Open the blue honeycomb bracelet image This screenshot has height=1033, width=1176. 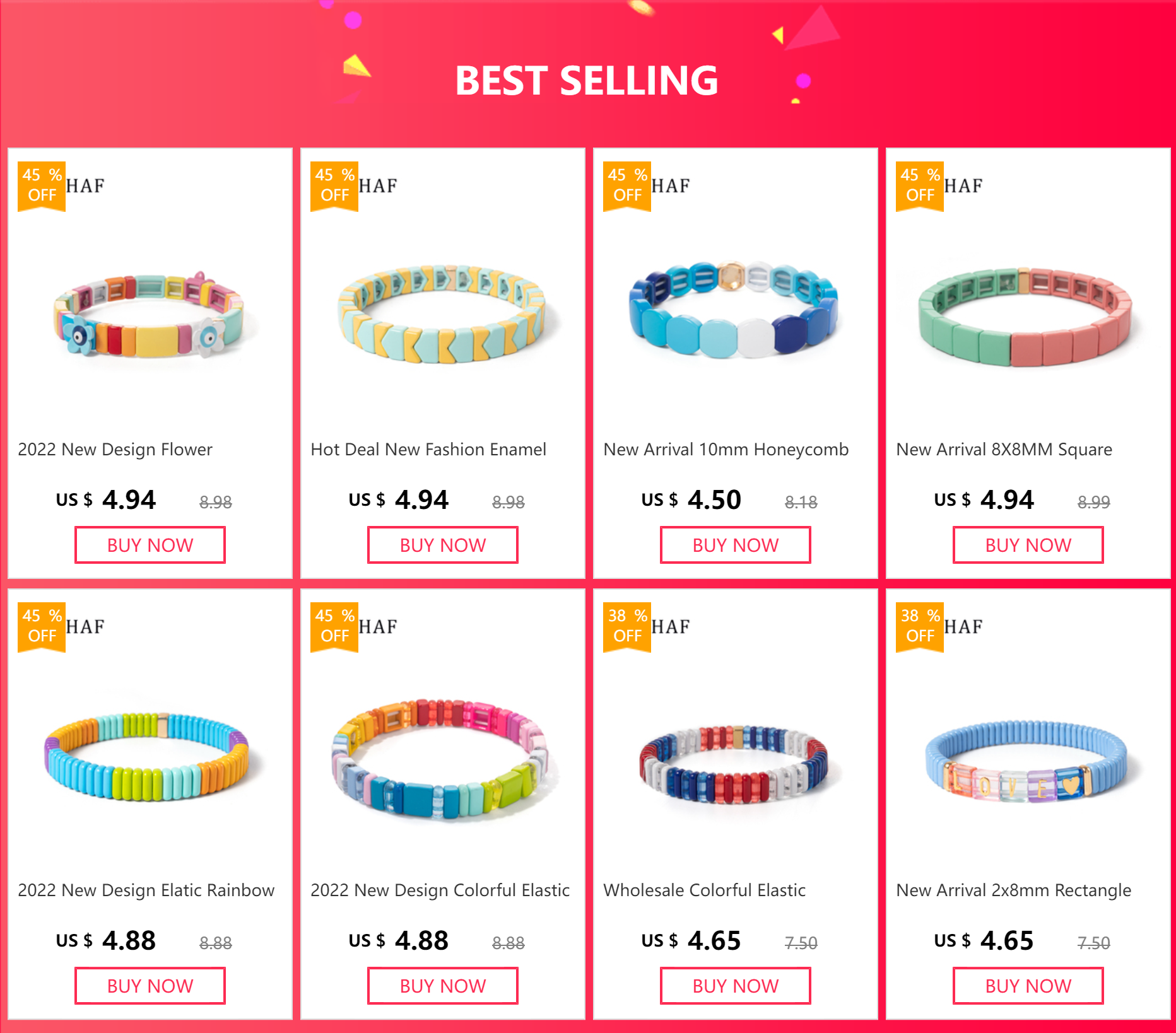[x=735, y=310]
